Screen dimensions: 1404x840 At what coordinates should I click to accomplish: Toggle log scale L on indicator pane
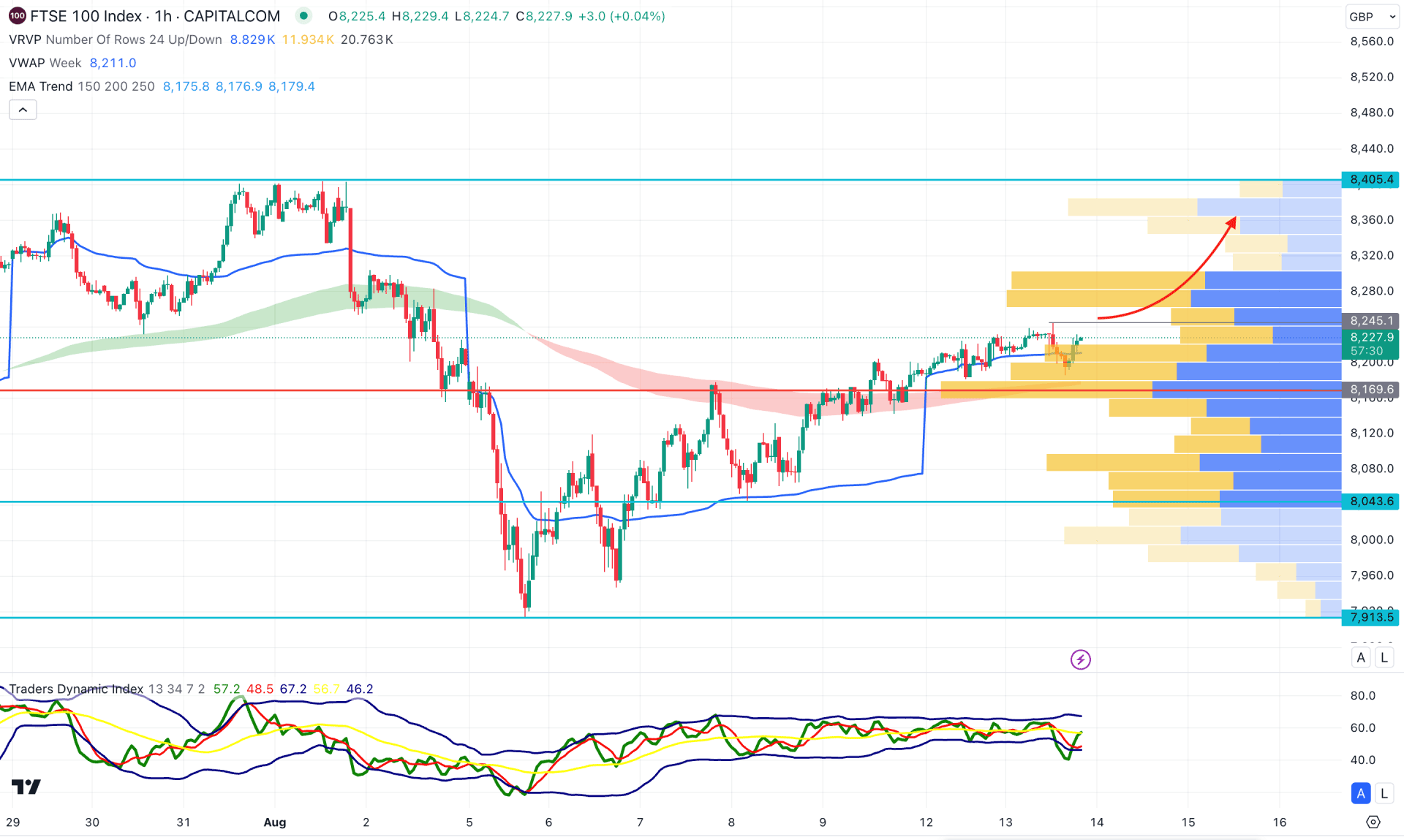[x=1384, y=793]
